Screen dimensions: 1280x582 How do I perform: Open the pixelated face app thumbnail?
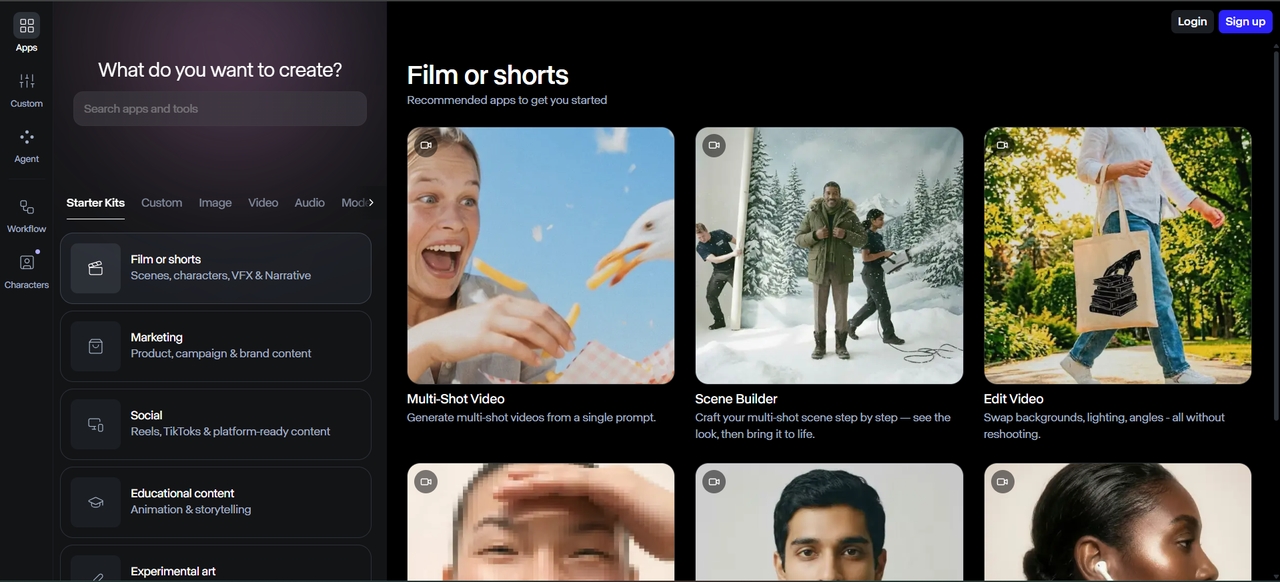click(x=540, y=522)
